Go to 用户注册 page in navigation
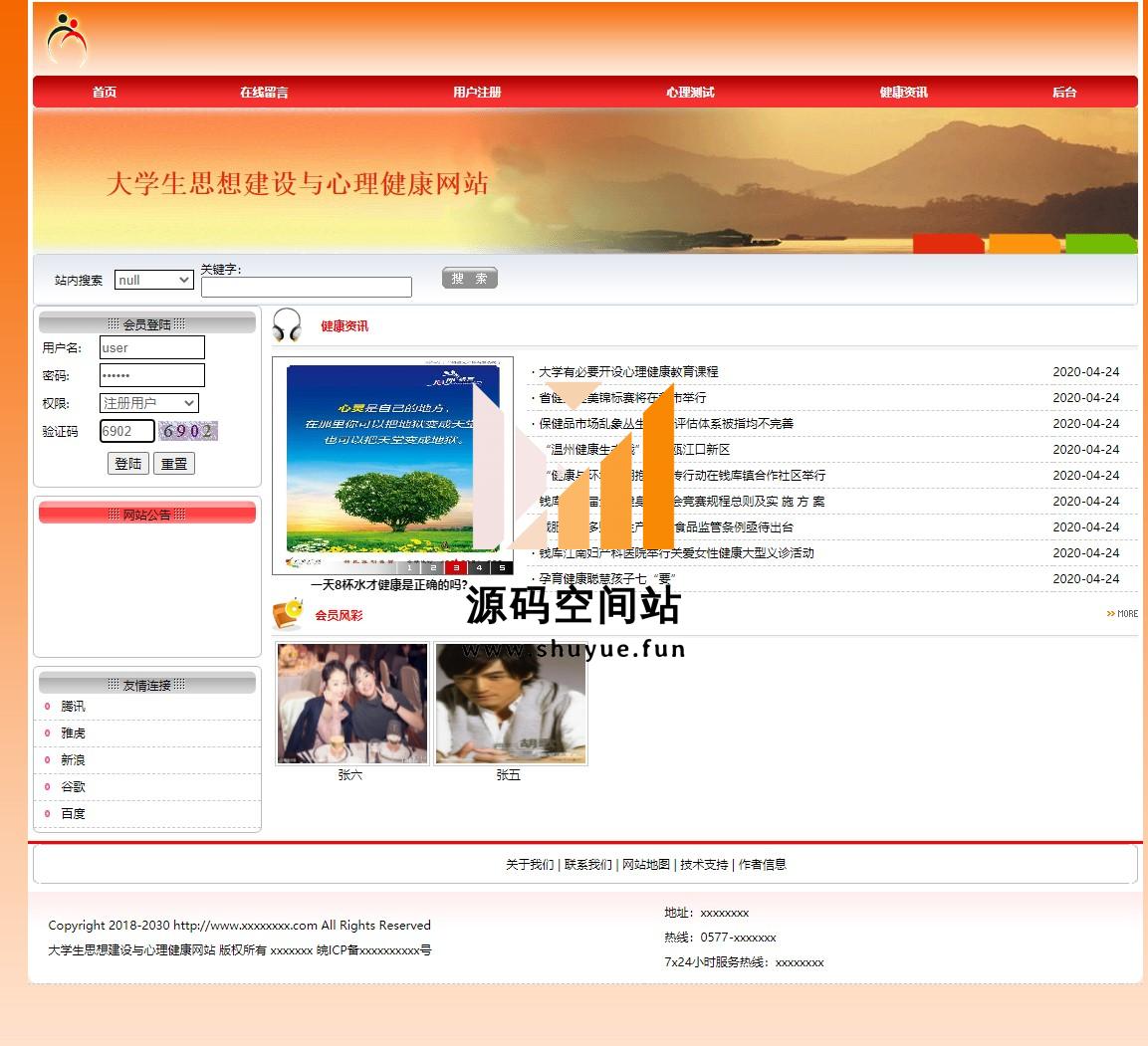This screenshot has width=1148, height=1046. pos(477,93)
